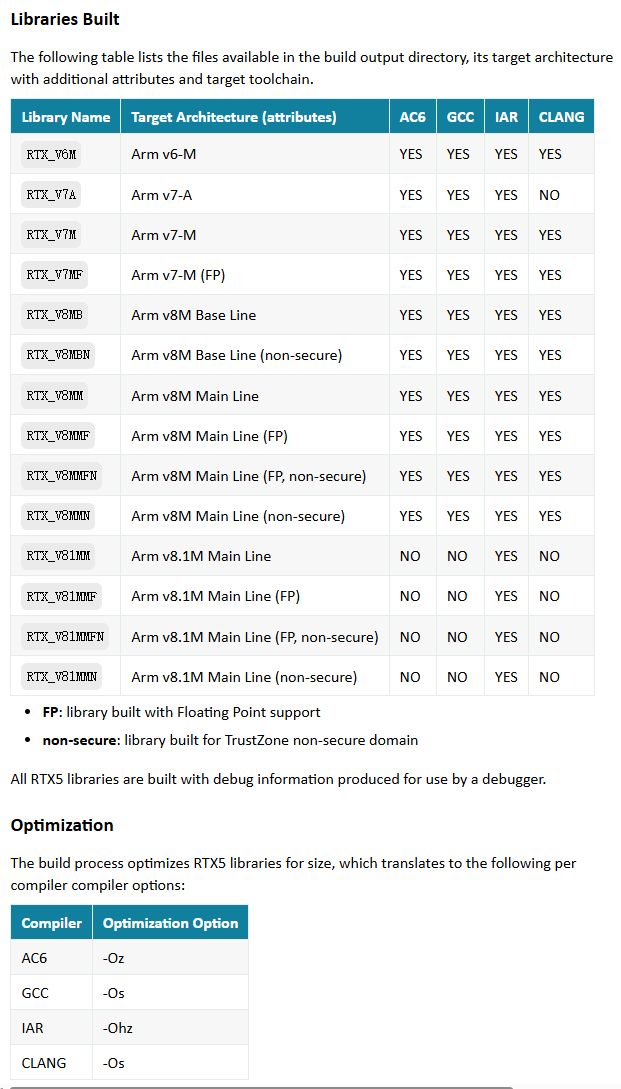Click the CLANG header in libraries table
The image size is (621, 1089).
tap(561, 117)
